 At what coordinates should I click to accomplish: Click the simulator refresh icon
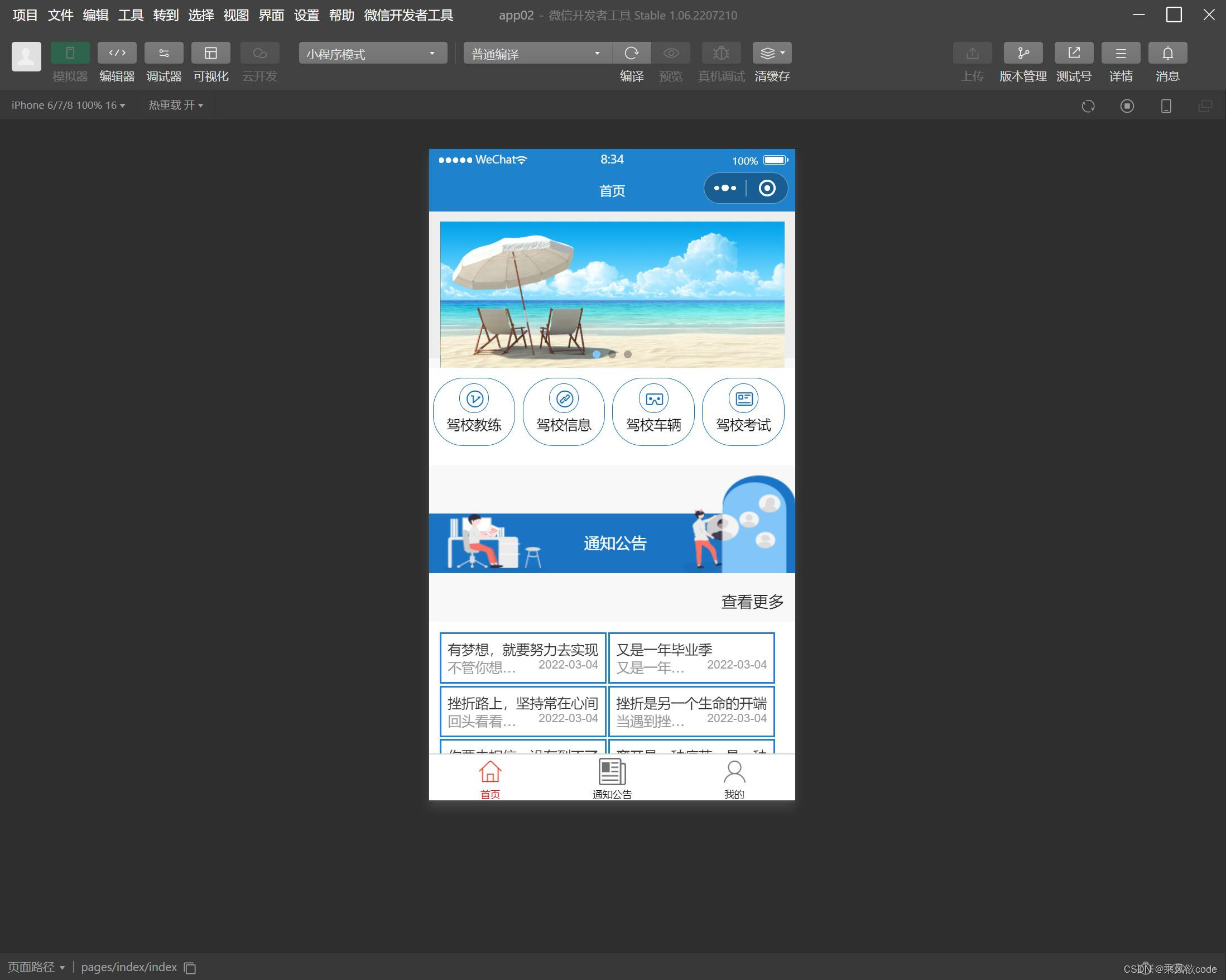coord(1088,106)
